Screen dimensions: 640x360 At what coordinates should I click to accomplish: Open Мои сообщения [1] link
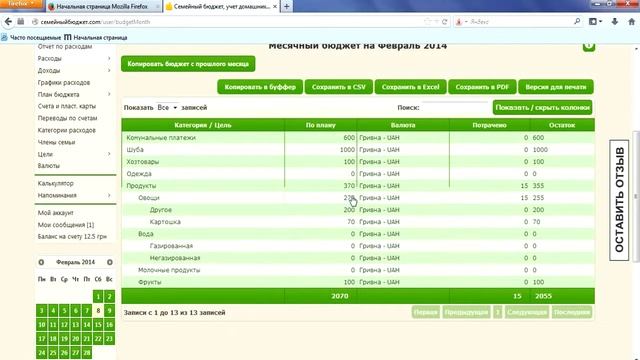pyautogui.click(x=66, y=225)
